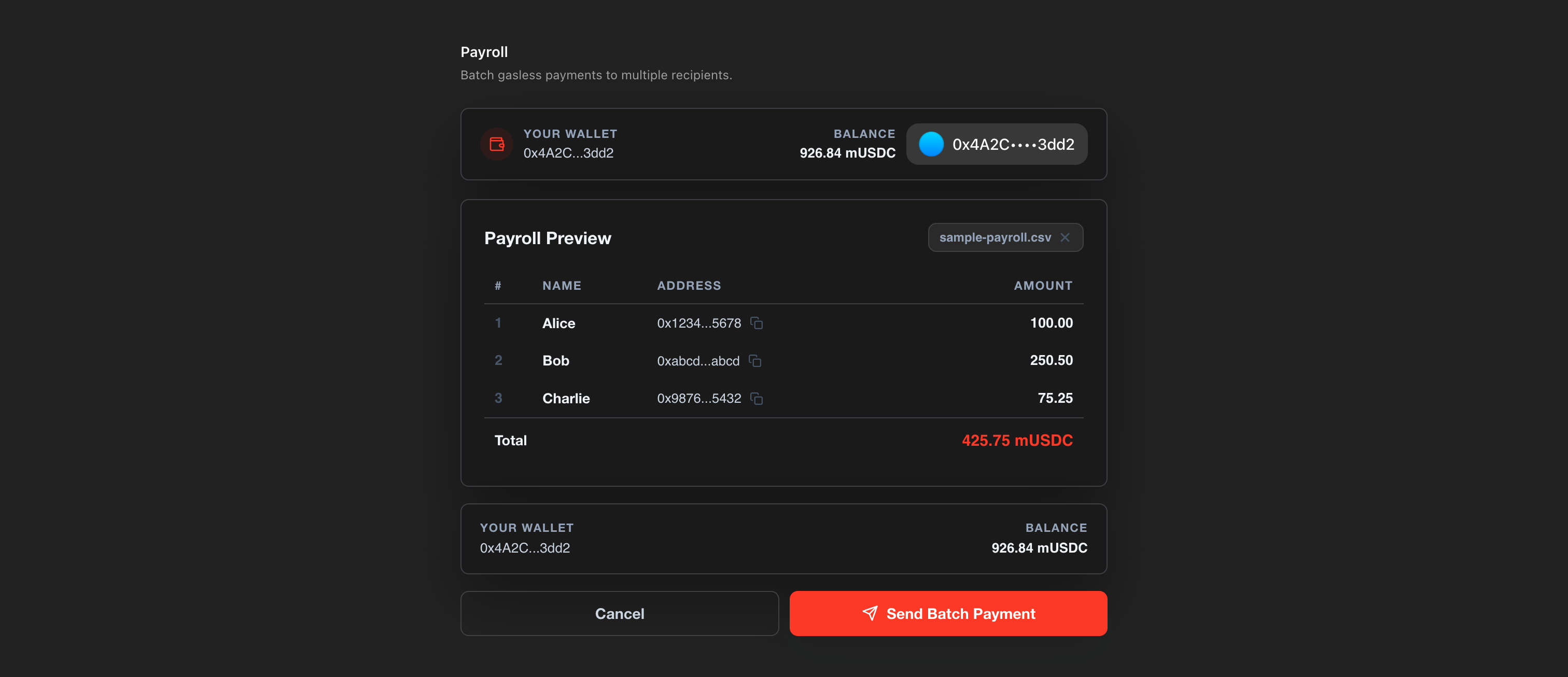
Task: Remove the sample-payroll.csv file
Action: [x=1065, y=237]
